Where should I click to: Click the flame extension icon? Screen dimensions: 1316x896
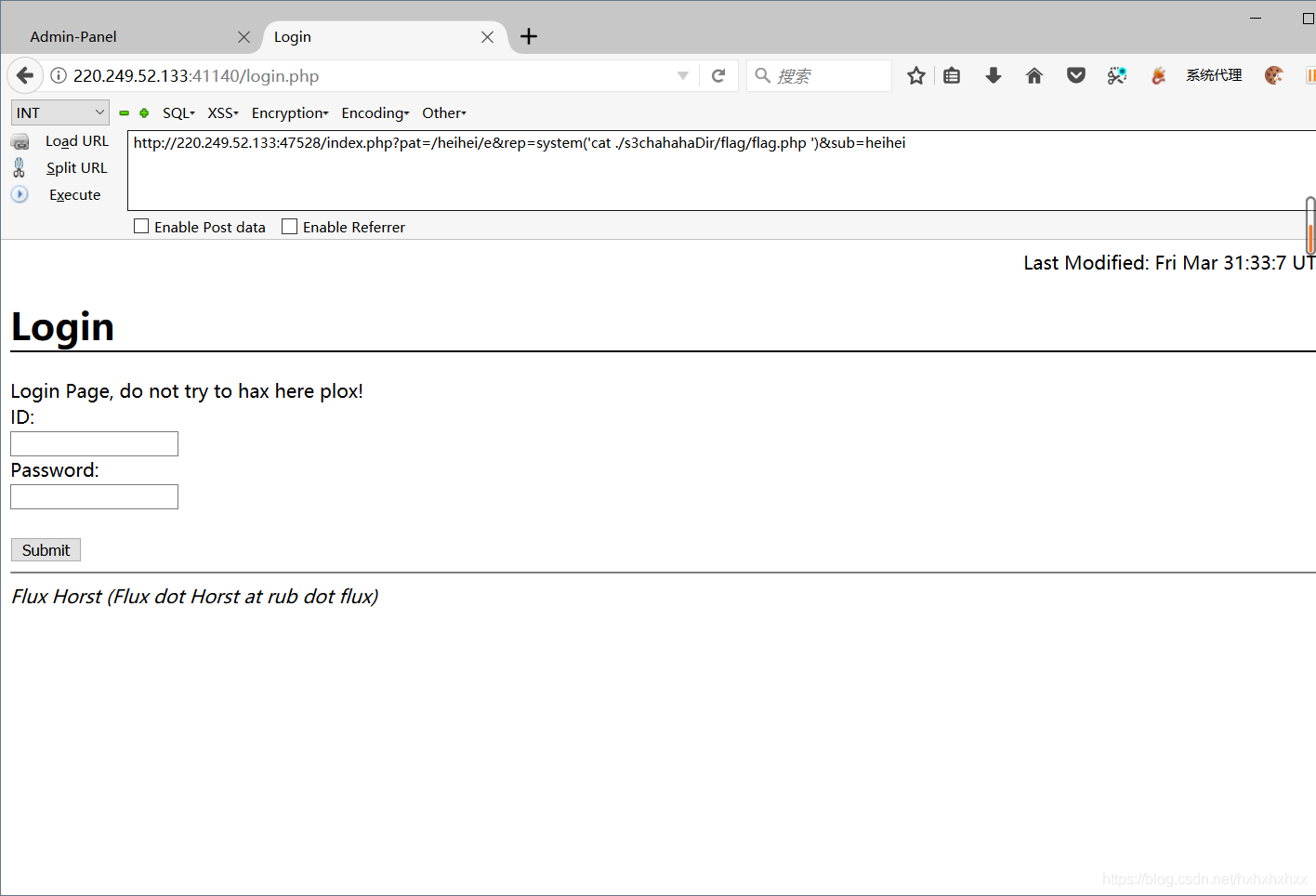(1158, 75)
